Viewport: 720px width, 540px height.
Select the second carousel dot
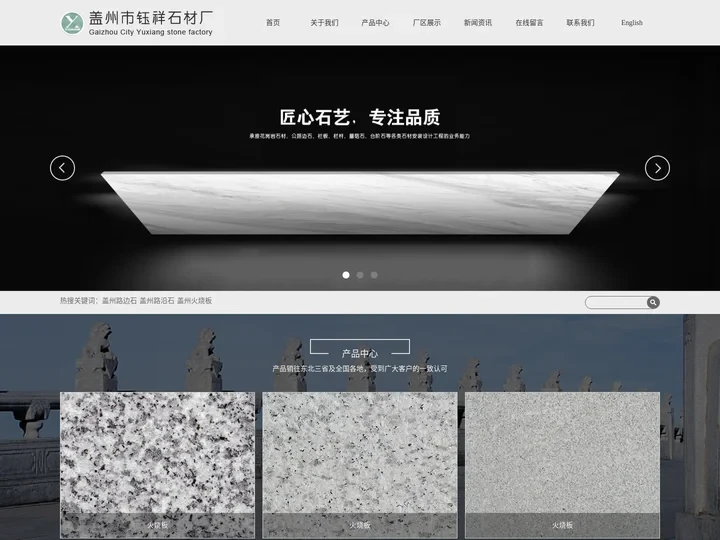(360, 274)
